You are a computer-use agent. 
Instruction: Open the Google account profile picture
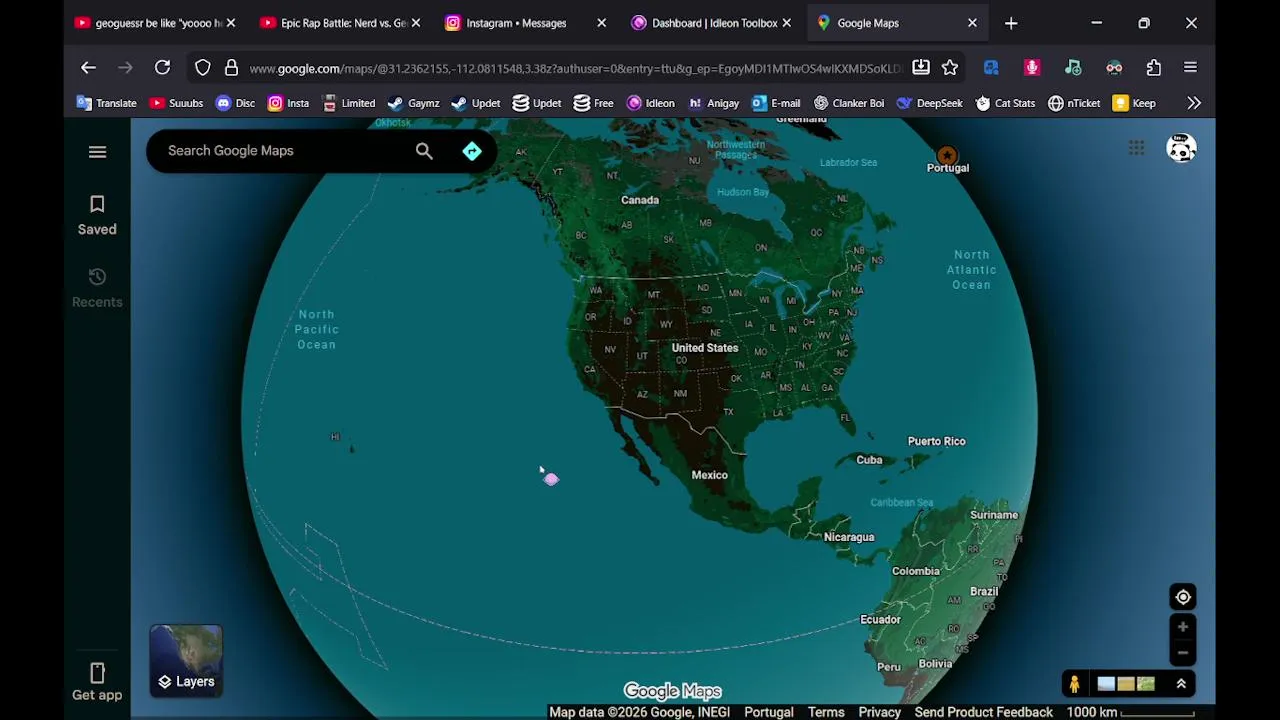click(1181, 148)
